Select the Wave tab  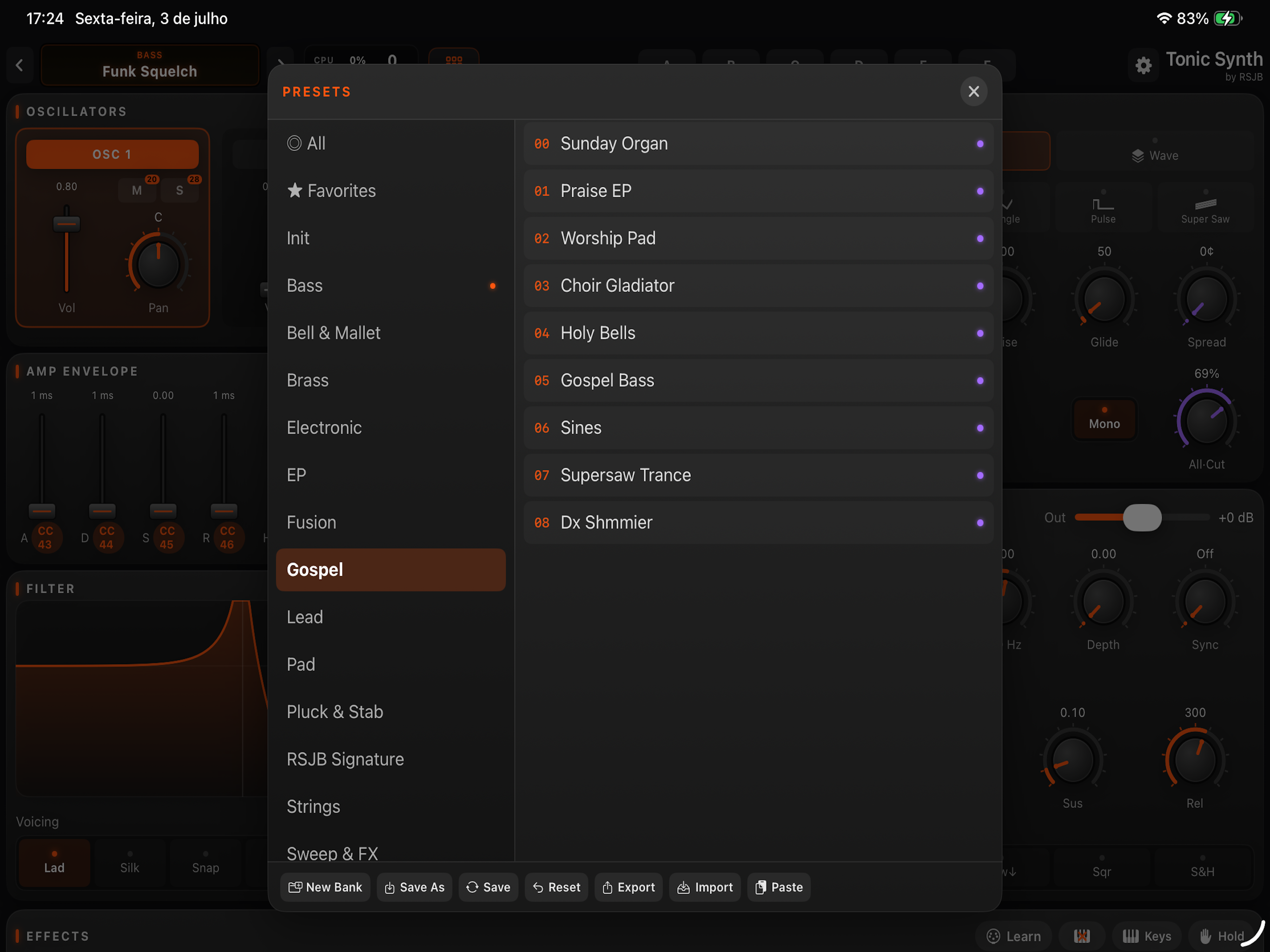(1155, 151)
